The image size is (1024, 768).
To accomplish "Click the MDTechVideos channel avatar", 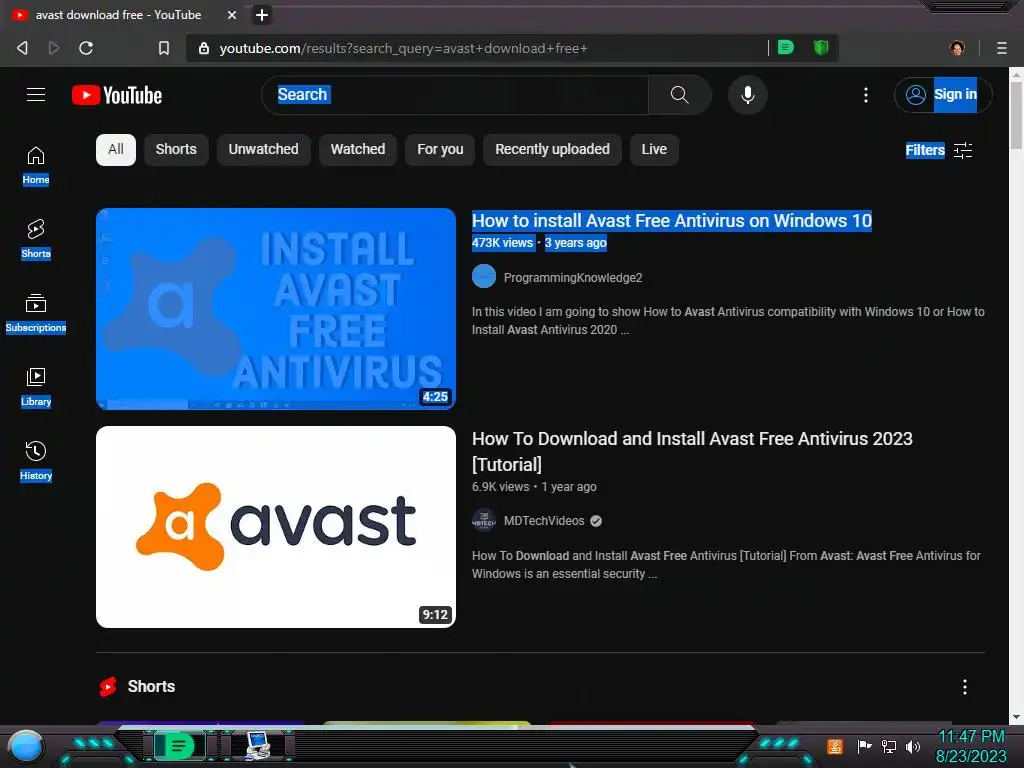I will point(484,520).
